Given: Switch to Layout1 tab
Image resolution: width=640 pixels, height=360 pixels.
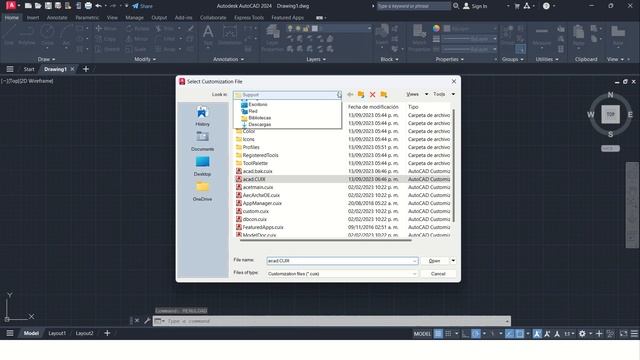Looking at the screenshot, I should (57, 333).
